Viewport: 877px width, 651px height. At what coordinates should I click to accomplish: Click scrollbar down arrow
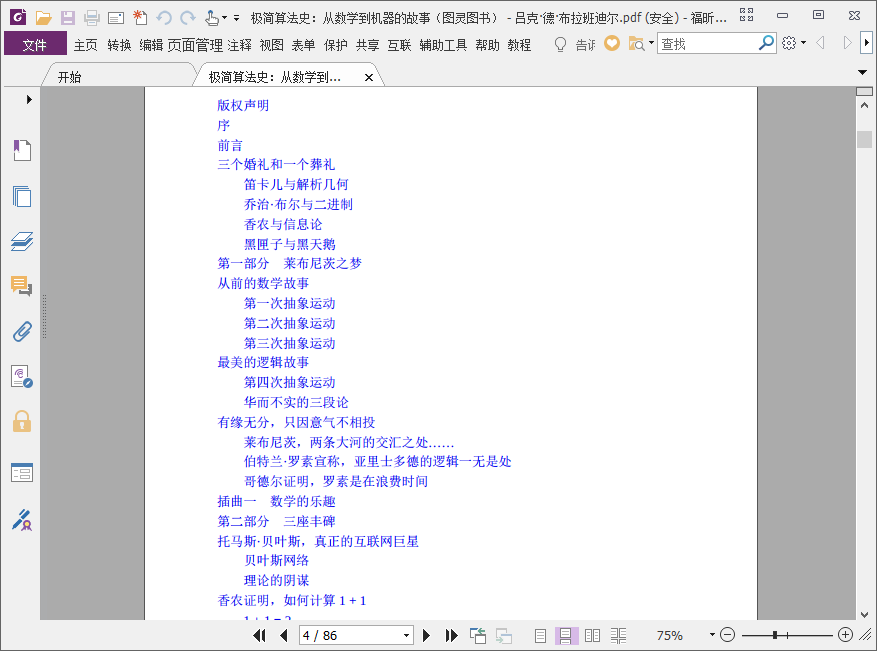click(864, 614)
